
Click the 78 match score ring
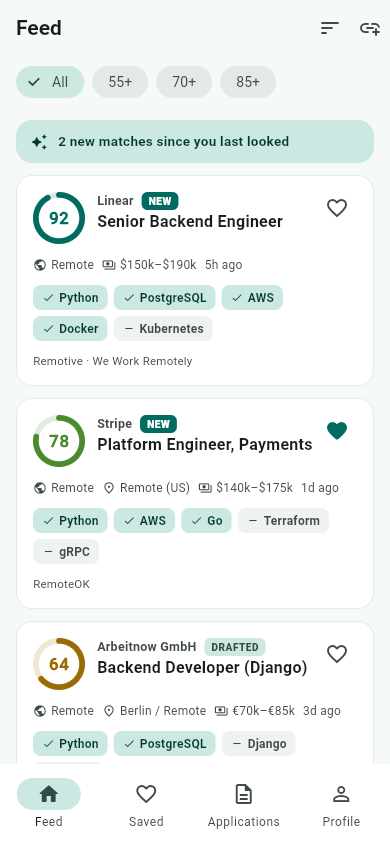59,441
